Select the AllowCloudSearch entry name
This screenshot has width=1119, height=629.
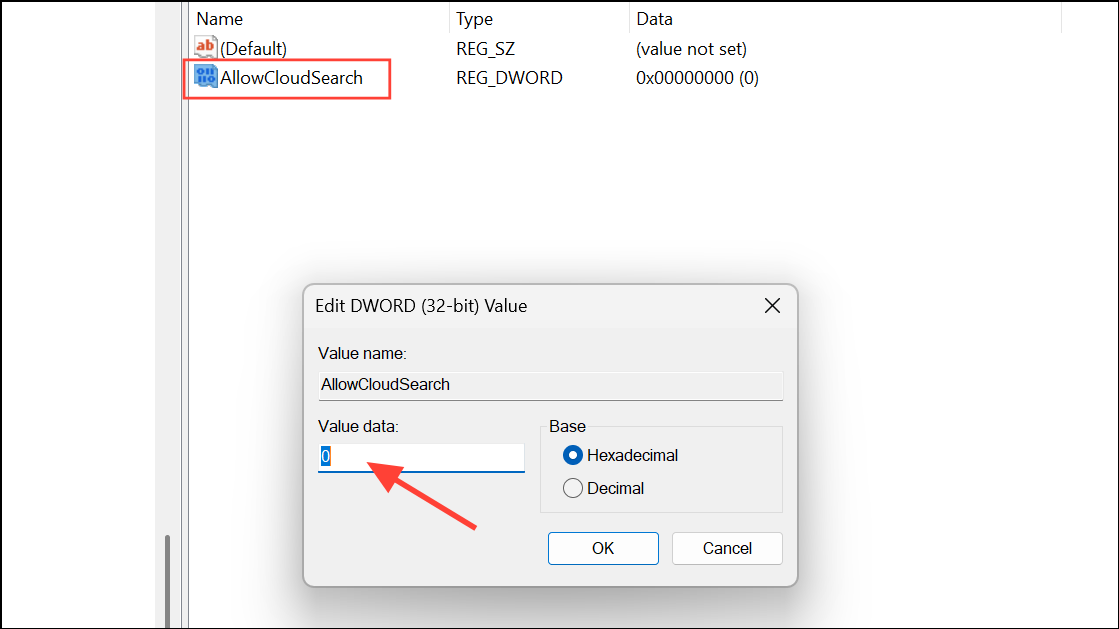point(292,78)
